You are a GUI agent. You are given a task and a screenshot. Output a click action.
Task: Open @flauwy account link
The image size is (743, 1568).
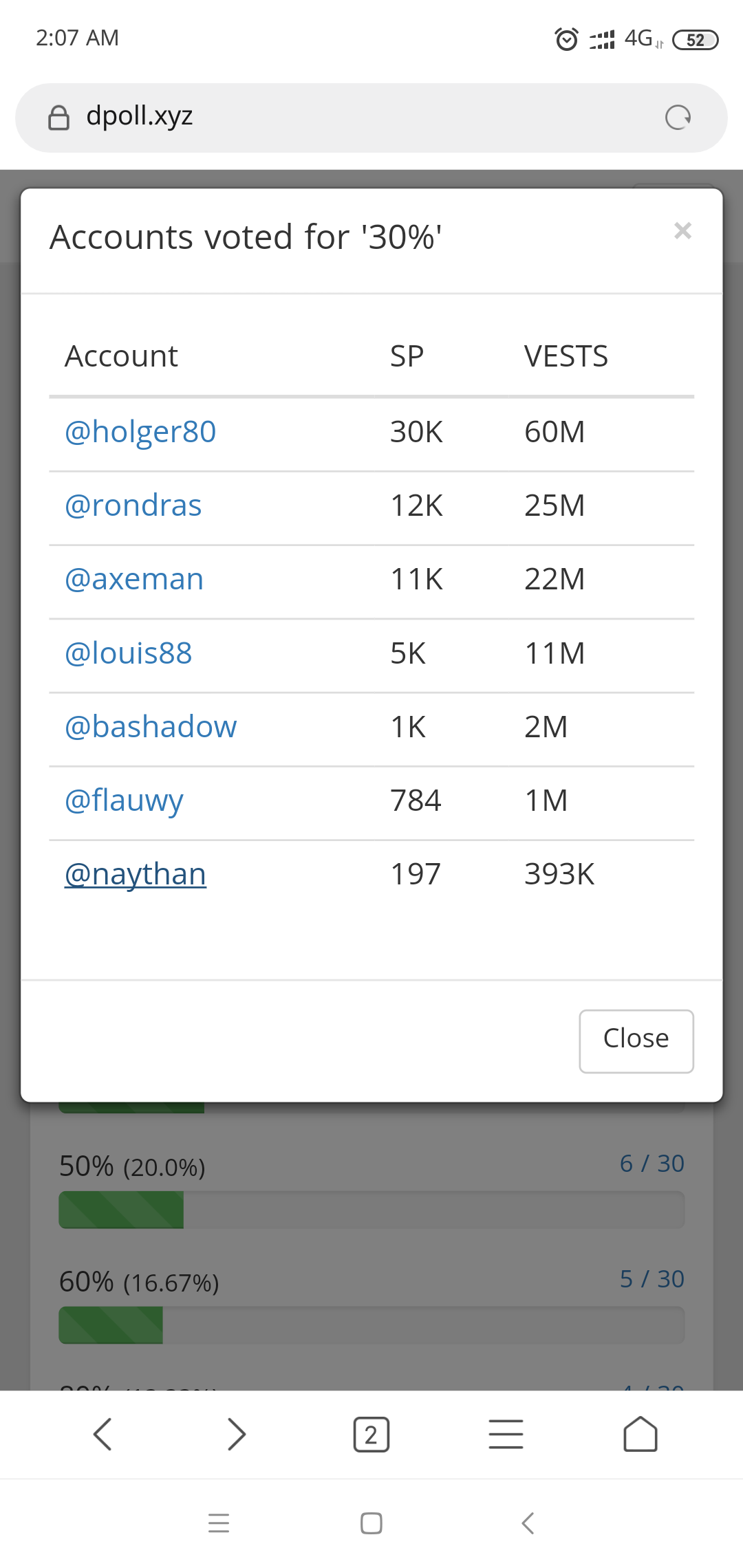click(x=124, y=801)
